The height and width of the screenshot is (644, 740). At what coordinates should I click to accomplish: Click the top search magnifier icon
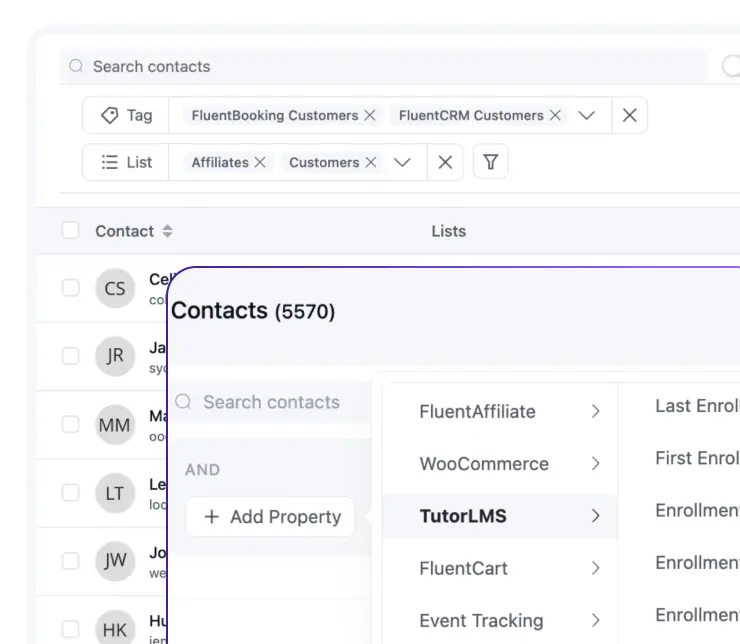point(76,66)
